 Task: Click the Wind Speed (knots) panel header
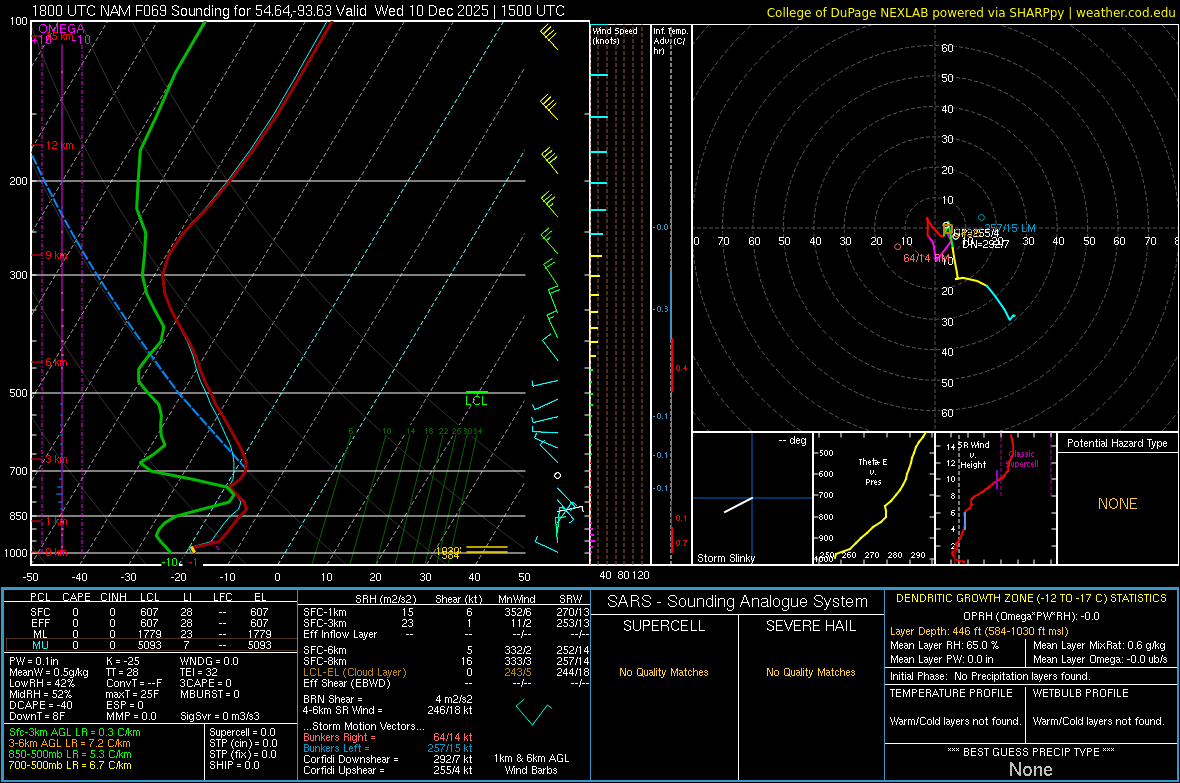tap(615, 36)
